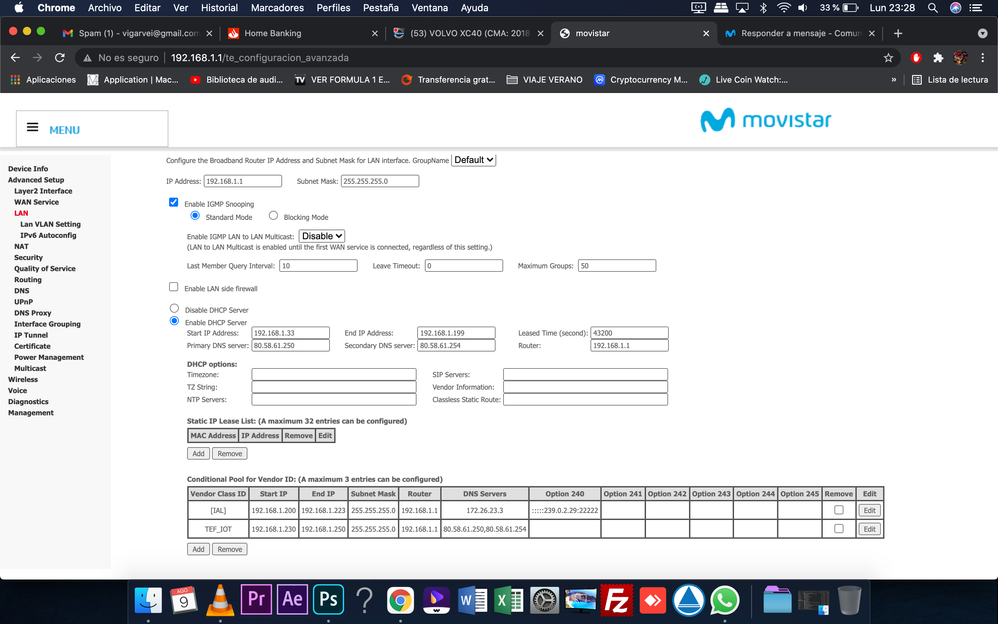Viewport: 998px width, 624px height.
Task: Select Blocking Mode radio button
Action: coord(274,216)
